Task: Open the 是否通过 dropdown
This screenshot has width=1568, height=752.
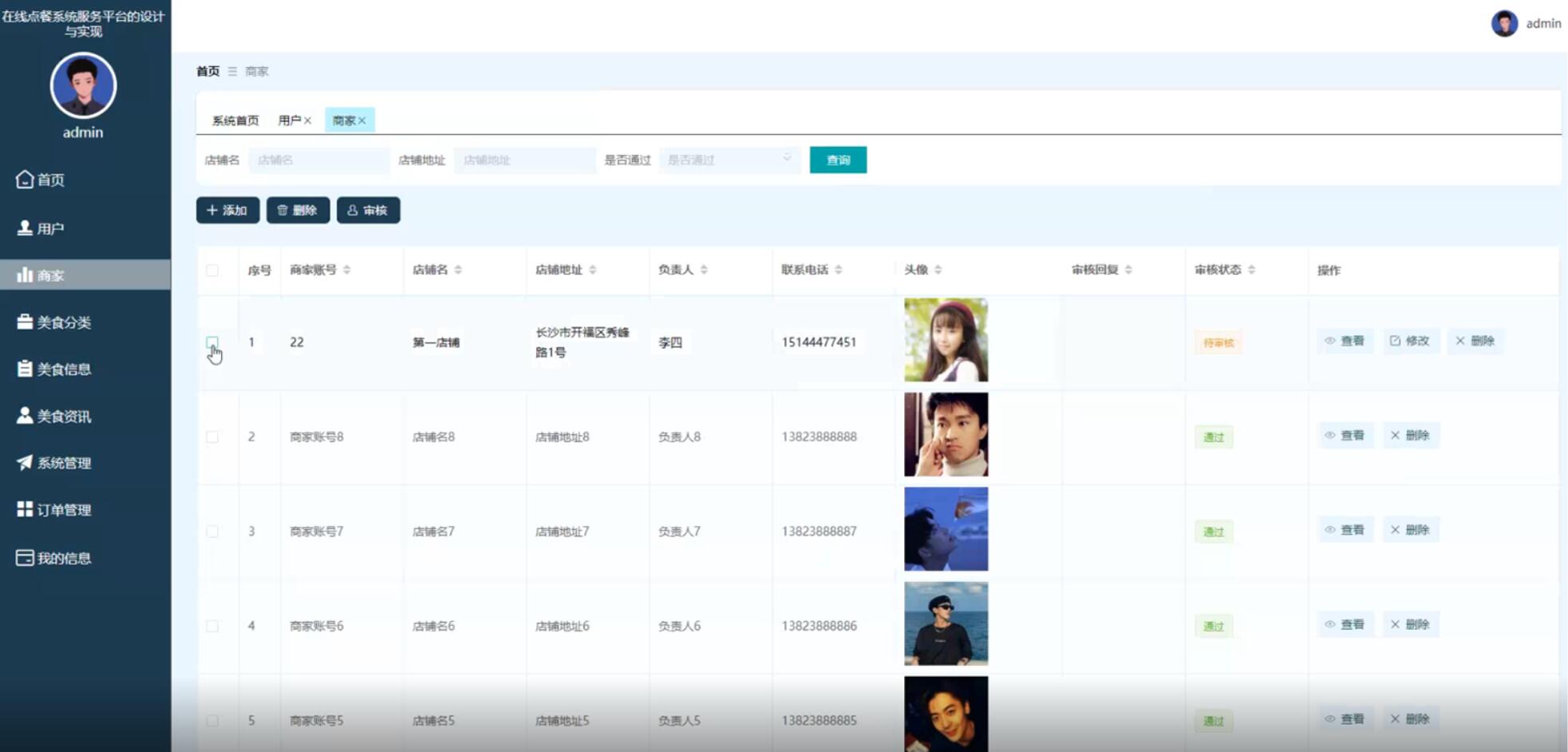Action: (x=729, y=160)
